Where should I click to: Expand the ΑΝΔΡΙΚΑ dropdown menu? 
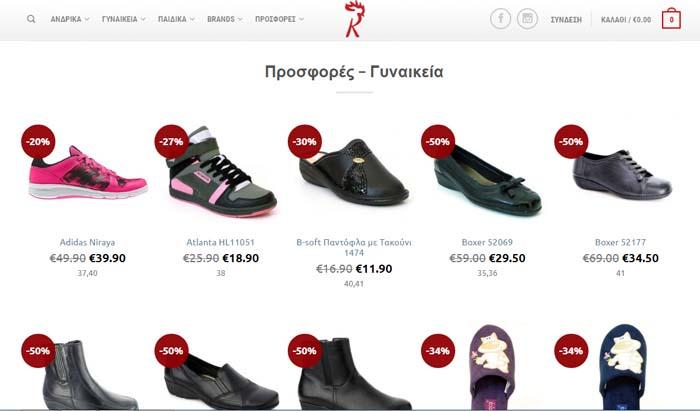(70, 19)
